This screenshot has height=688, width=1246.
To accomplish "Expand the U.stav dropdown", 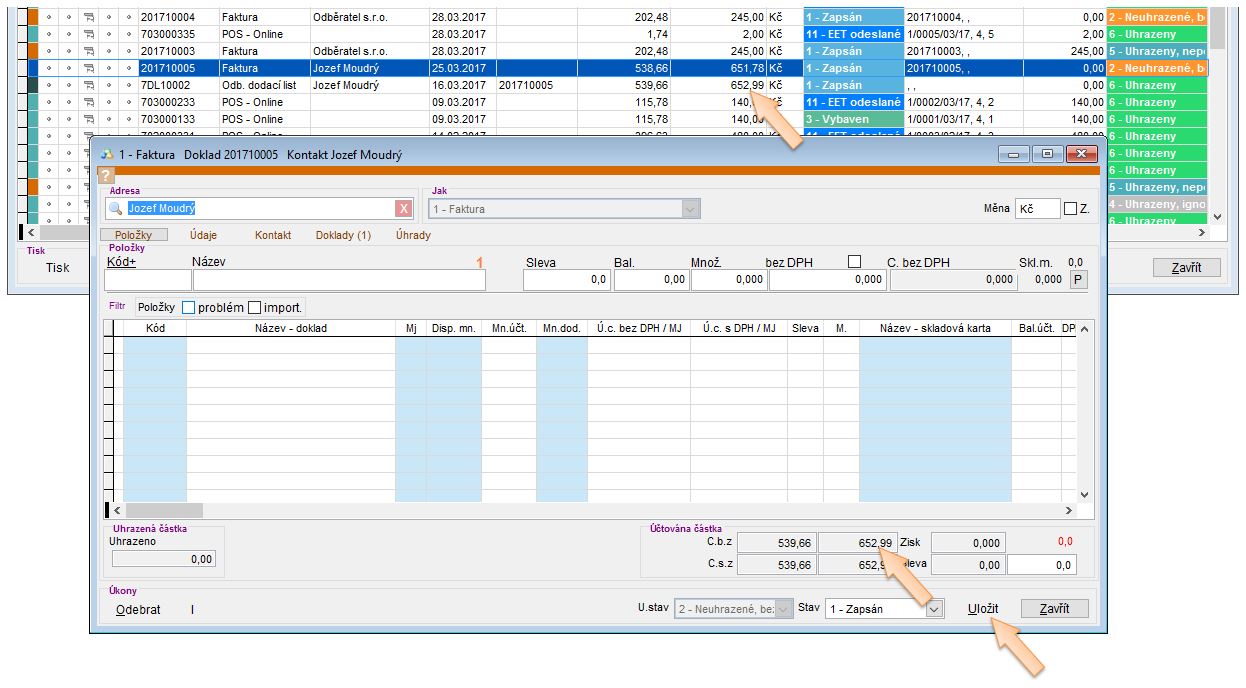I will pyautogui.click(x=782, y=609).
